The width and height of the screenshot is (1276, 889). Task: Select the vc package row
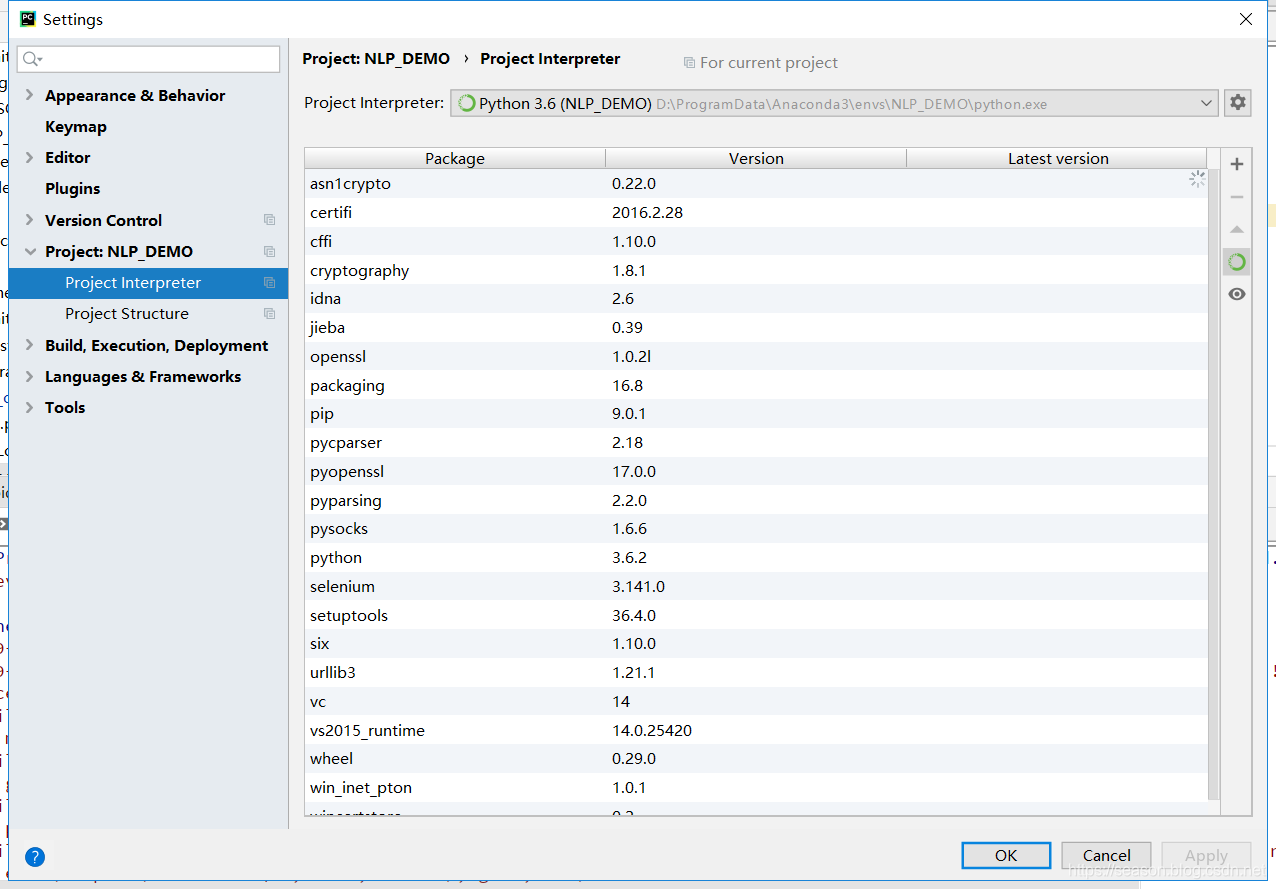coord(756,701)
